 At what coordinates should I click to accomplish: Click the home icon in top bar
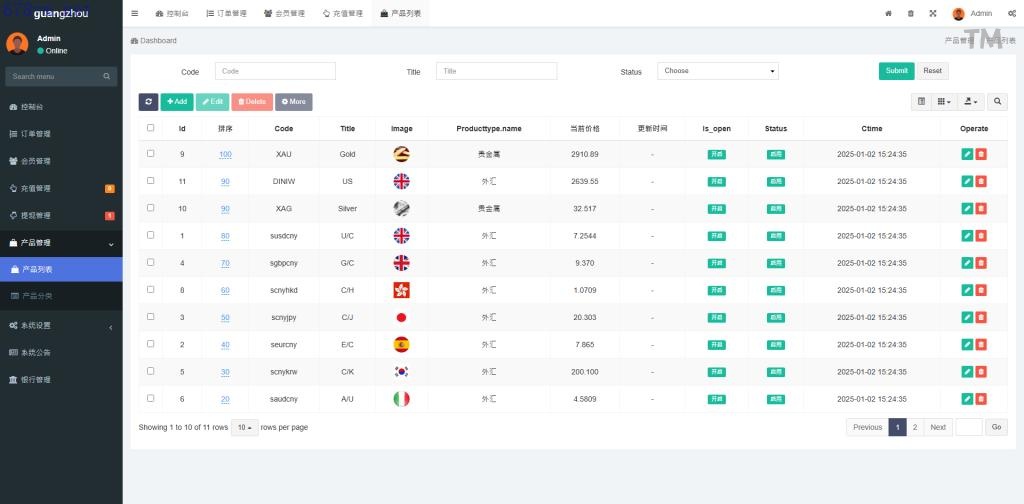(888, 14)
